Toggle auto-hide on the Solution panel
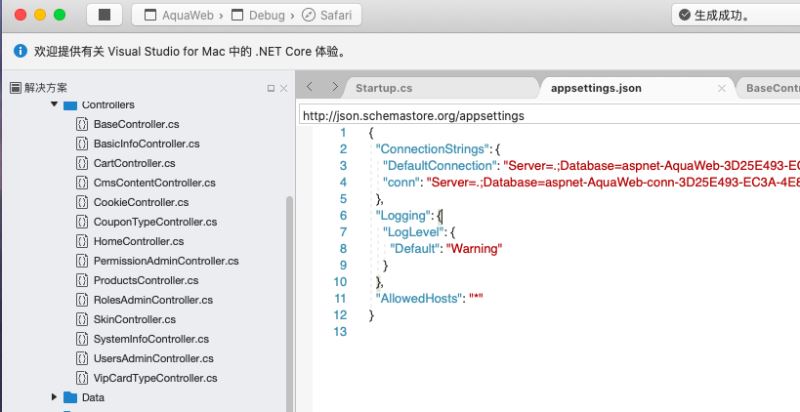The width and height of the screenshot is (800, 412). [x=270, y=88]
